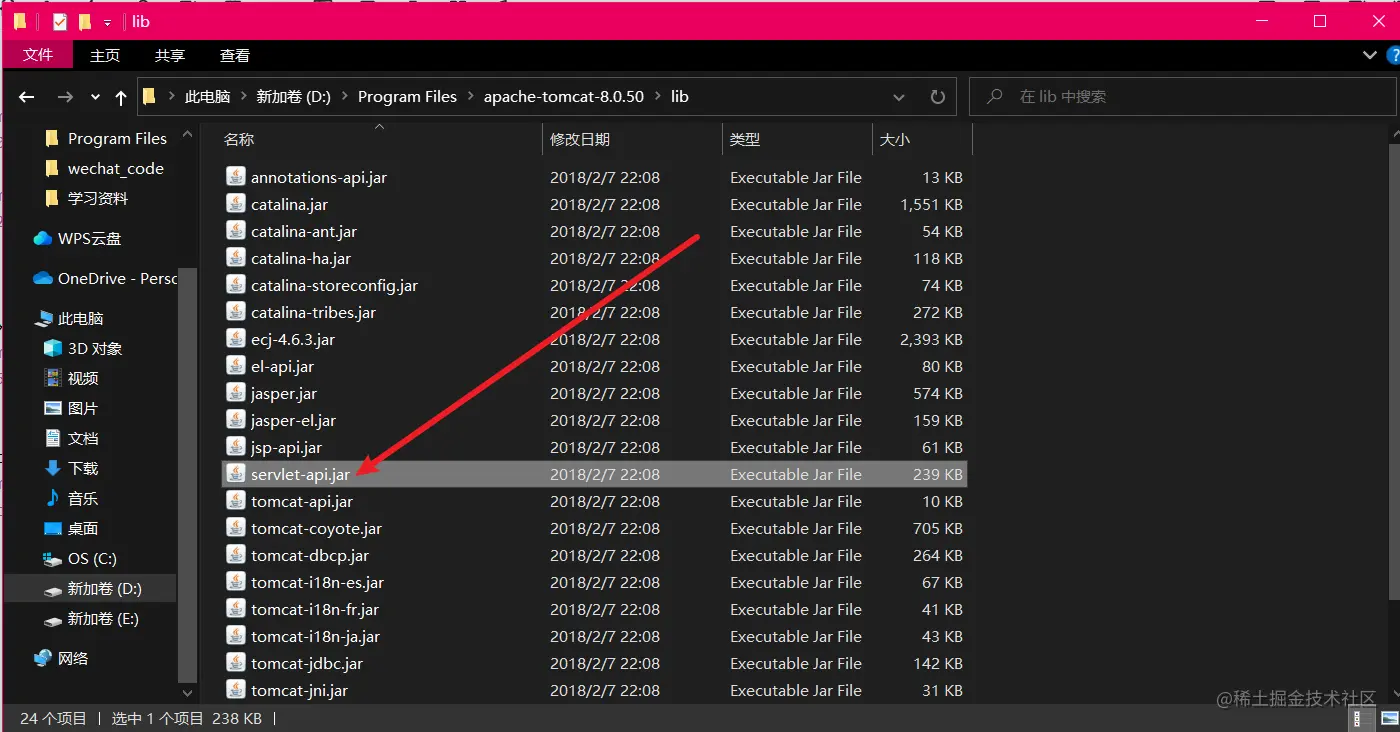This screenshot has height=732, width=1400.
Task: Click the jar icon next to jasper.jar
Action: [235, 393]
